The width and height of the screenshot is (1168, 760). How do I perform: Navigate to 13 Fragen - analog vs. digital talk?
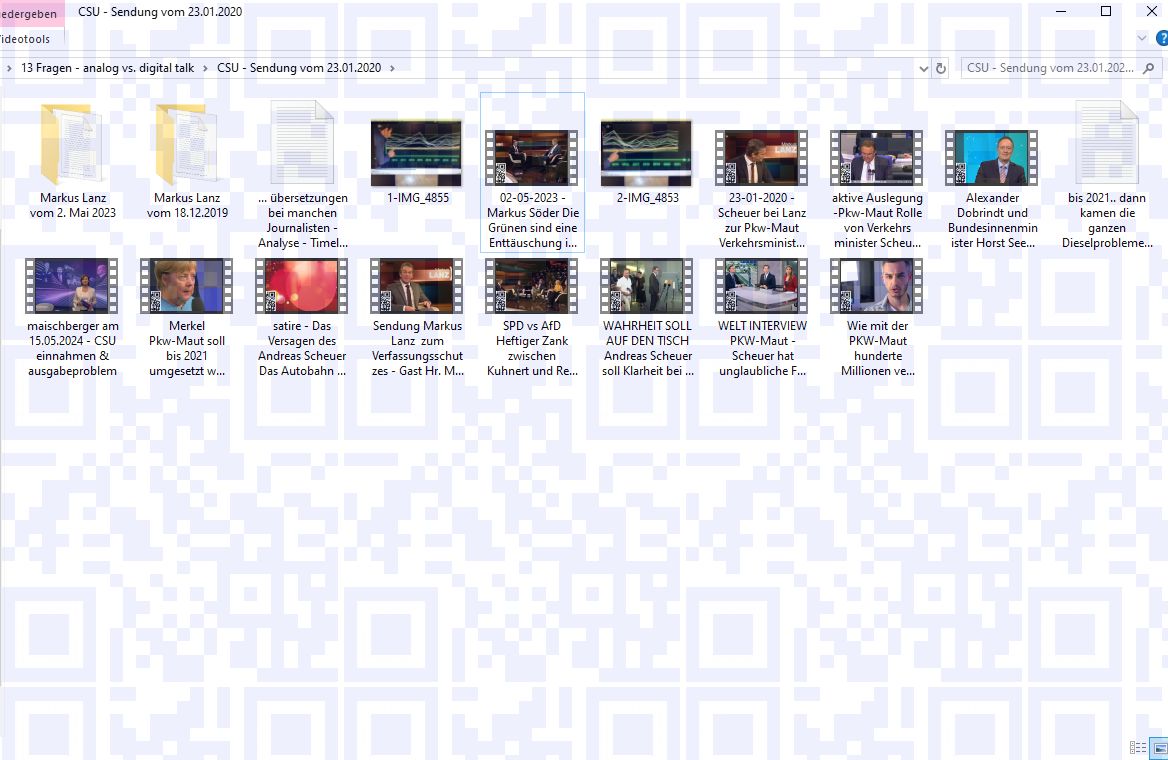(x=107, y=68)
